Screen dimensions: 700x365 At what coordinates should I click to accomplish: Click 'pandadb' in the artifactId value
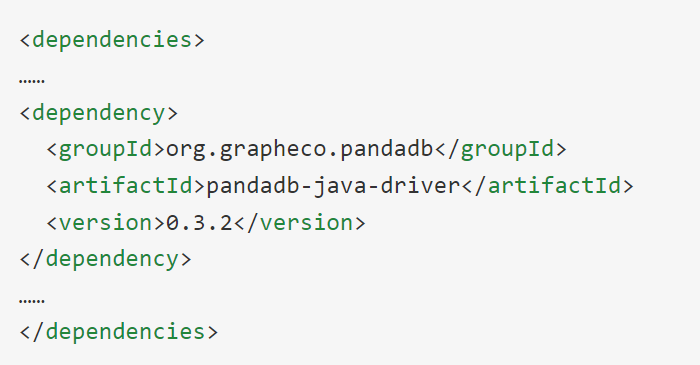(253, 186)
